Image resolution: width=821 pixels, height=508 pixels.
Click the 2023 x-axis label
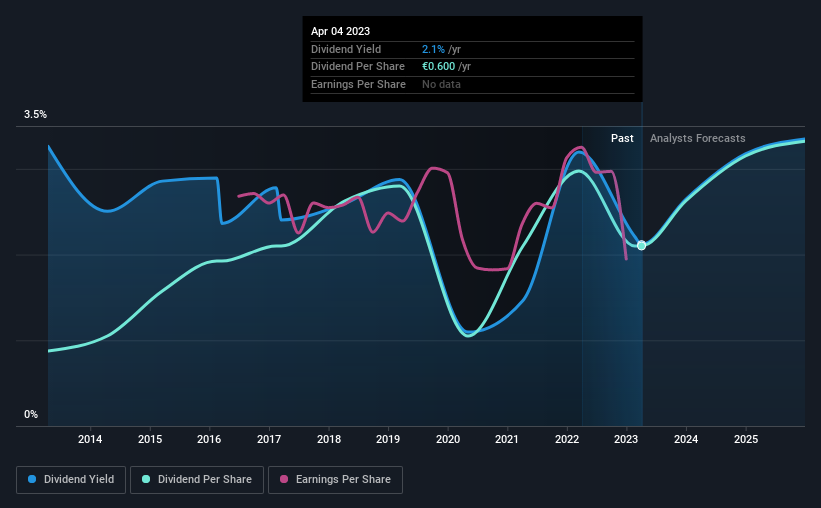(x=626, y=439)
